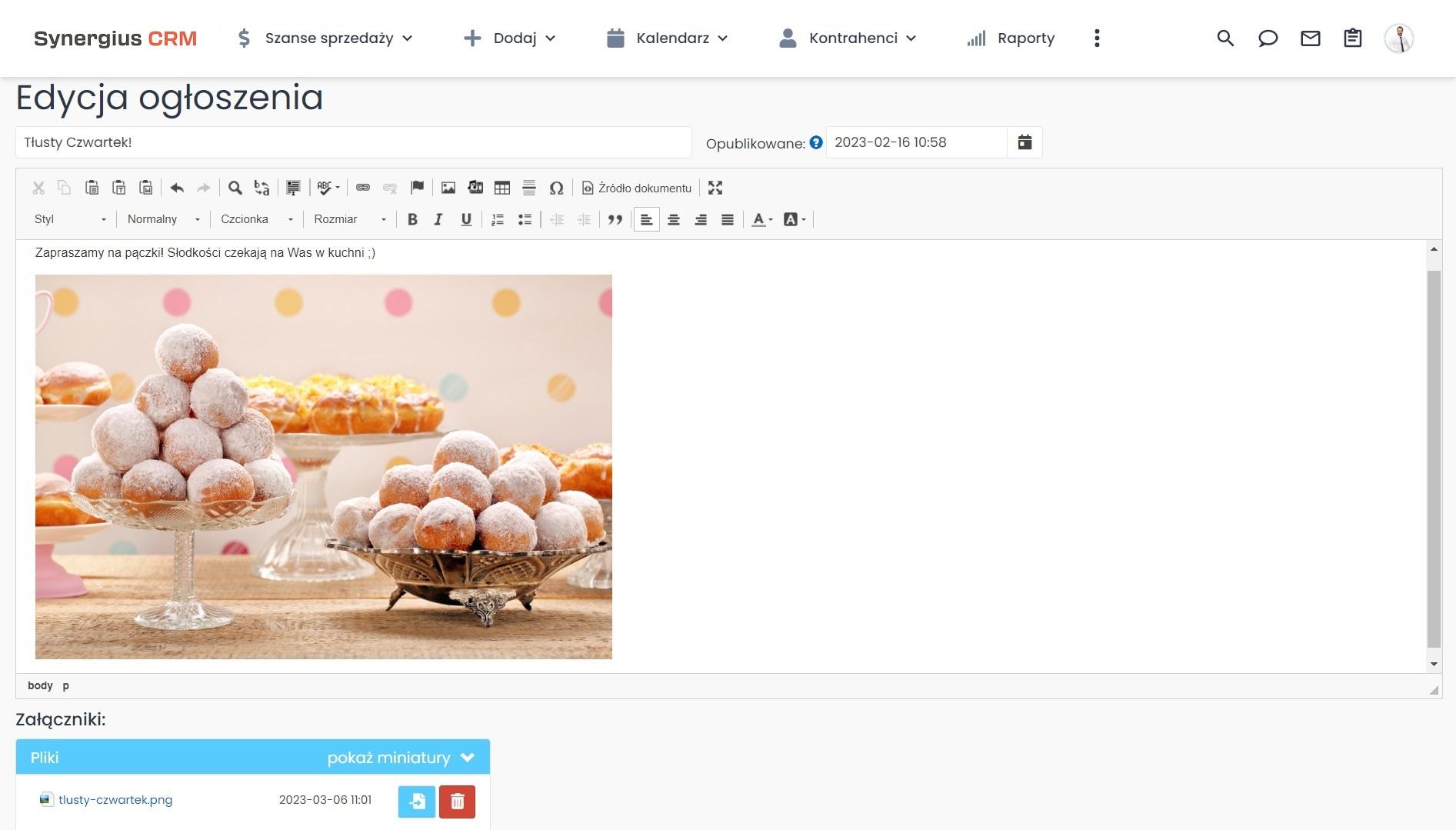Click the anchor flag icon
Screen dimensions: 1456x830
[417, 188]
